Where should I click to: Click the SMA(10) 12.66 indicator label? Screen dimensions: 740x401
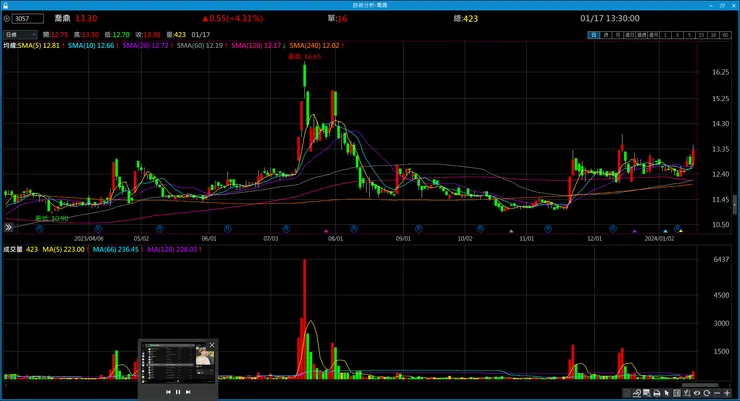[x=91, y=45]
